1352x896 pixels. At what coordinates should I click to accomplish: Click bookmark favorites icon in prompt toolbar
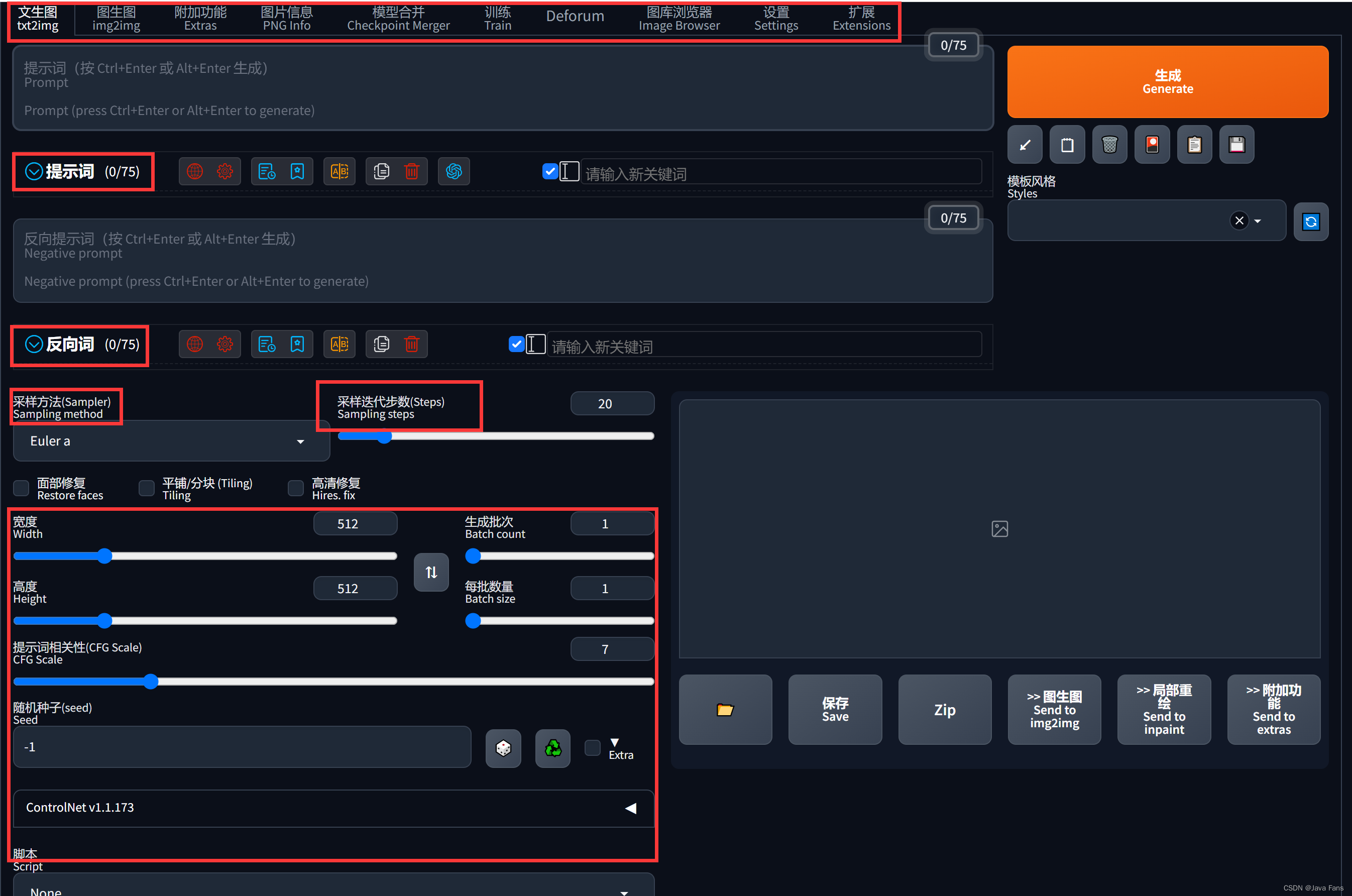coord(297,171)
